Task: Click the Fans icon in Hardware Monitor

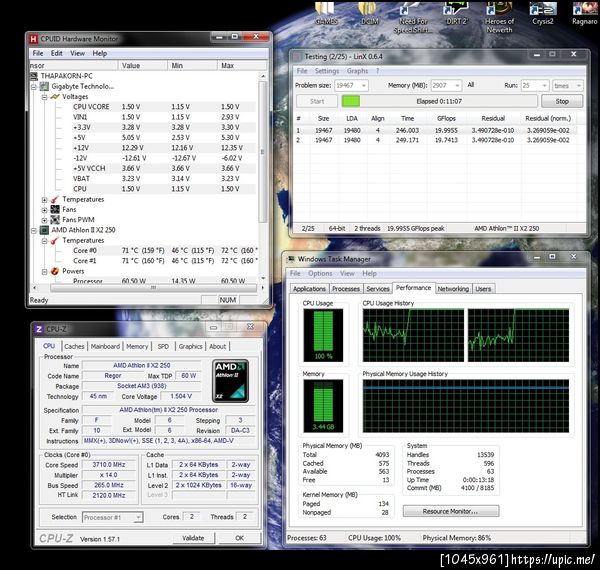Action: [55, 209]
